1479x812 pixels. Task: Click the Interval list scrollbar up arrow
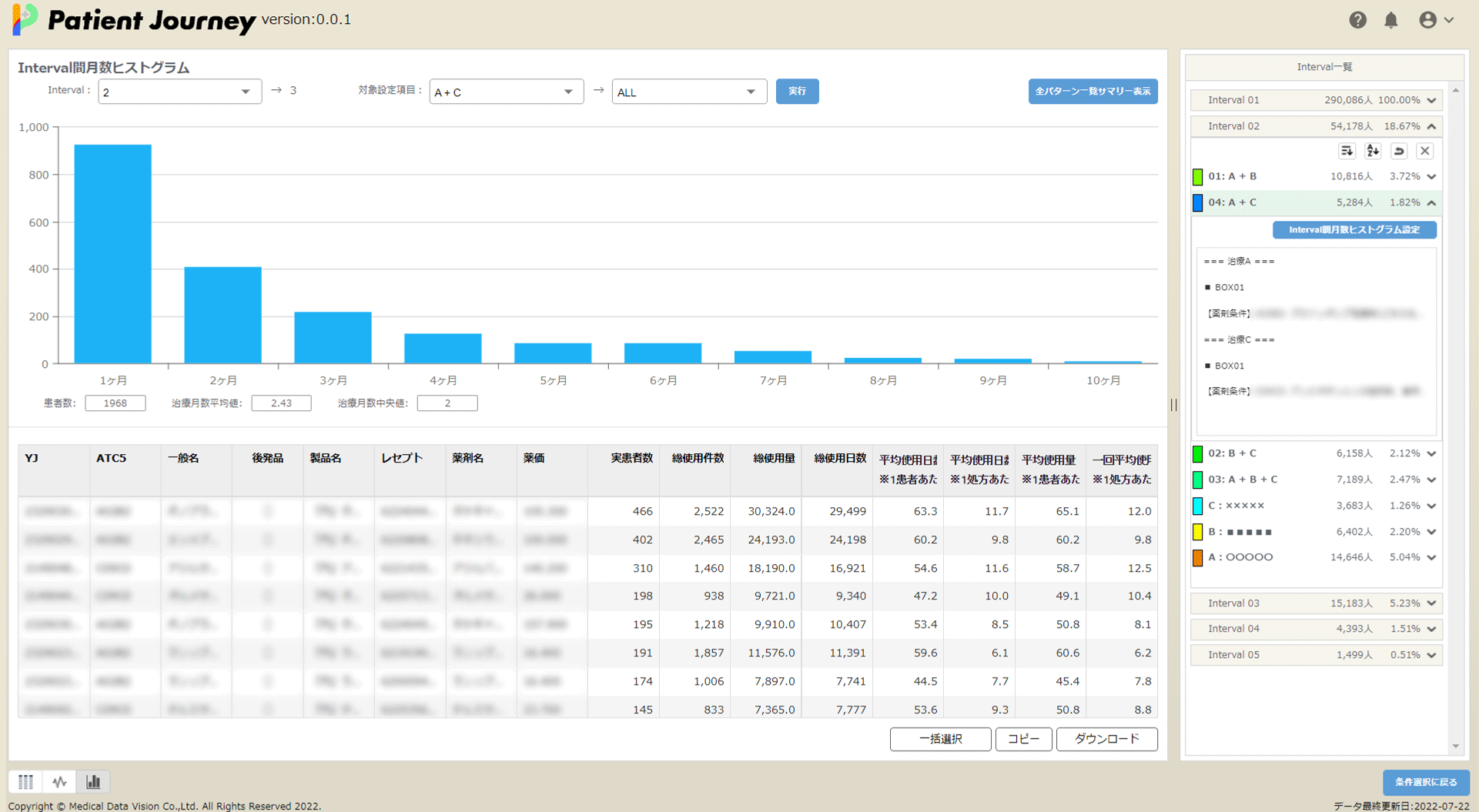[x=1455, y=90]
